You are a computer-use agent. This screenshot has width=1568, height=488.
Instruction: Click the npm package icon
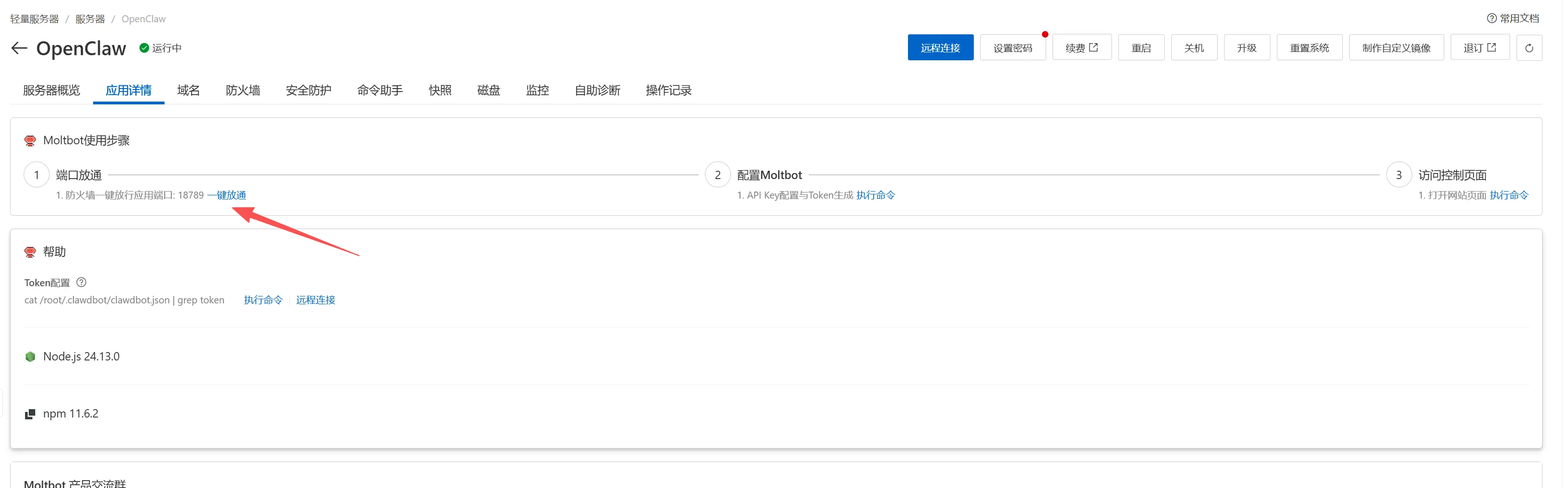tap(30, 414)
